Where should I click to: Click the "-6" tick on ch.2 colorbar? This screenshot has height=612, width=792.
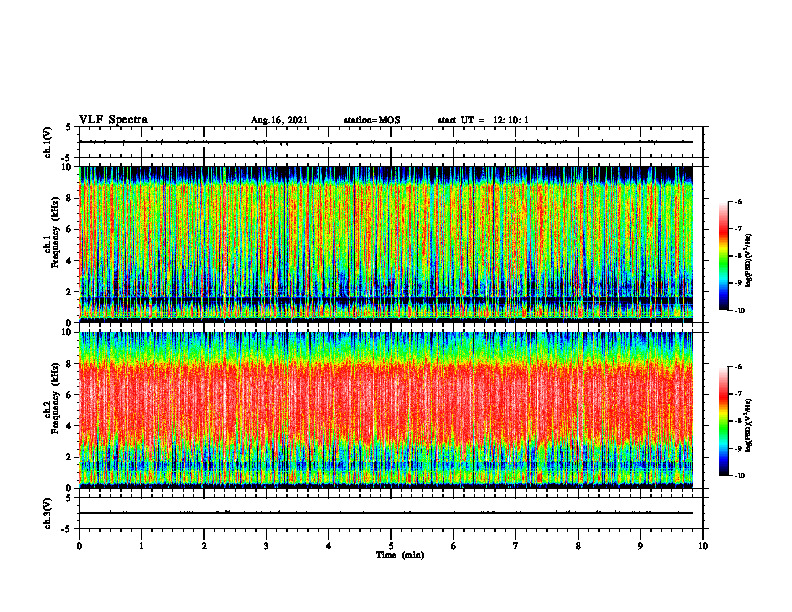(738, 367)
